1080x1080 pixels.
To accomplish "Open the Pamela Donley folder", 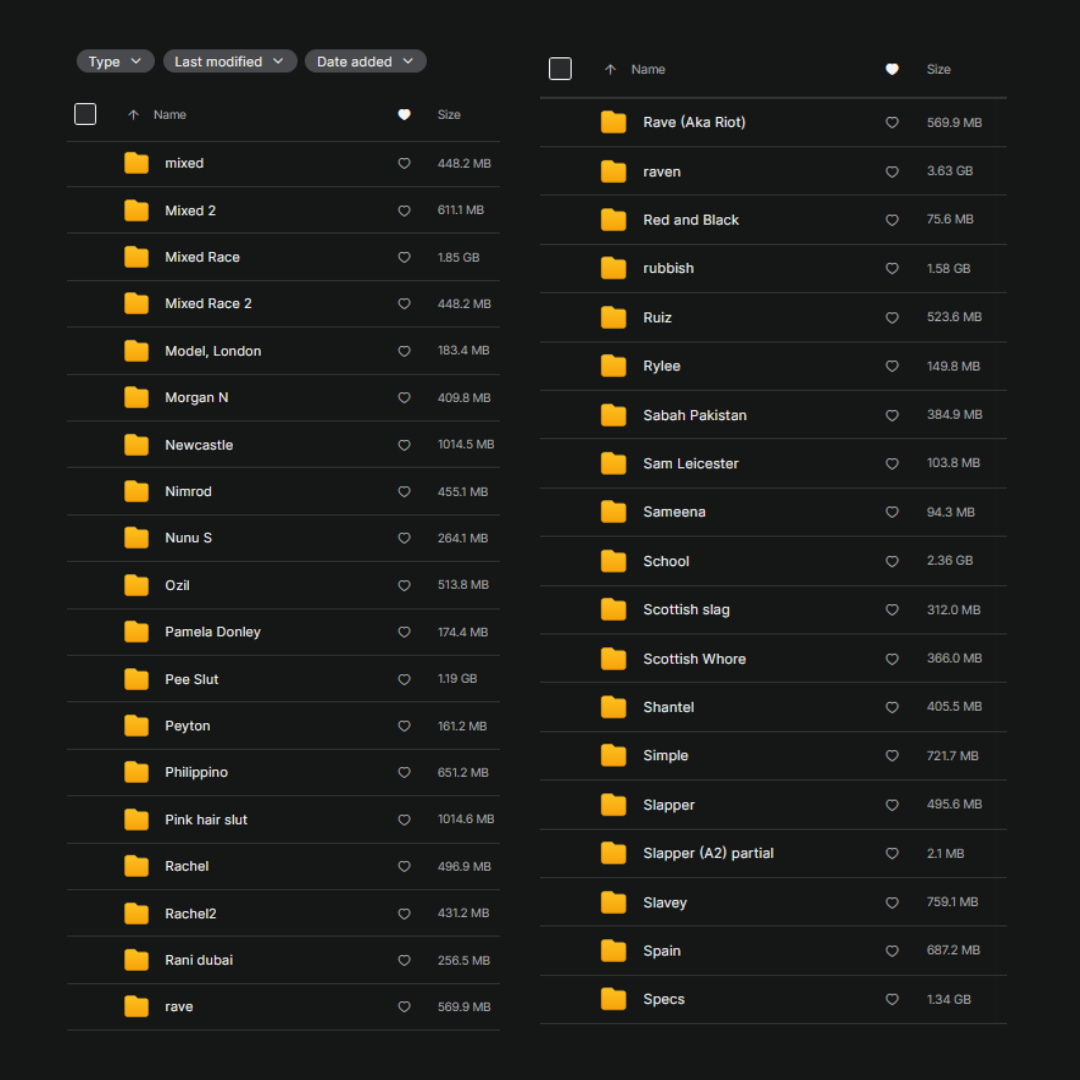I will click(212, 632).
